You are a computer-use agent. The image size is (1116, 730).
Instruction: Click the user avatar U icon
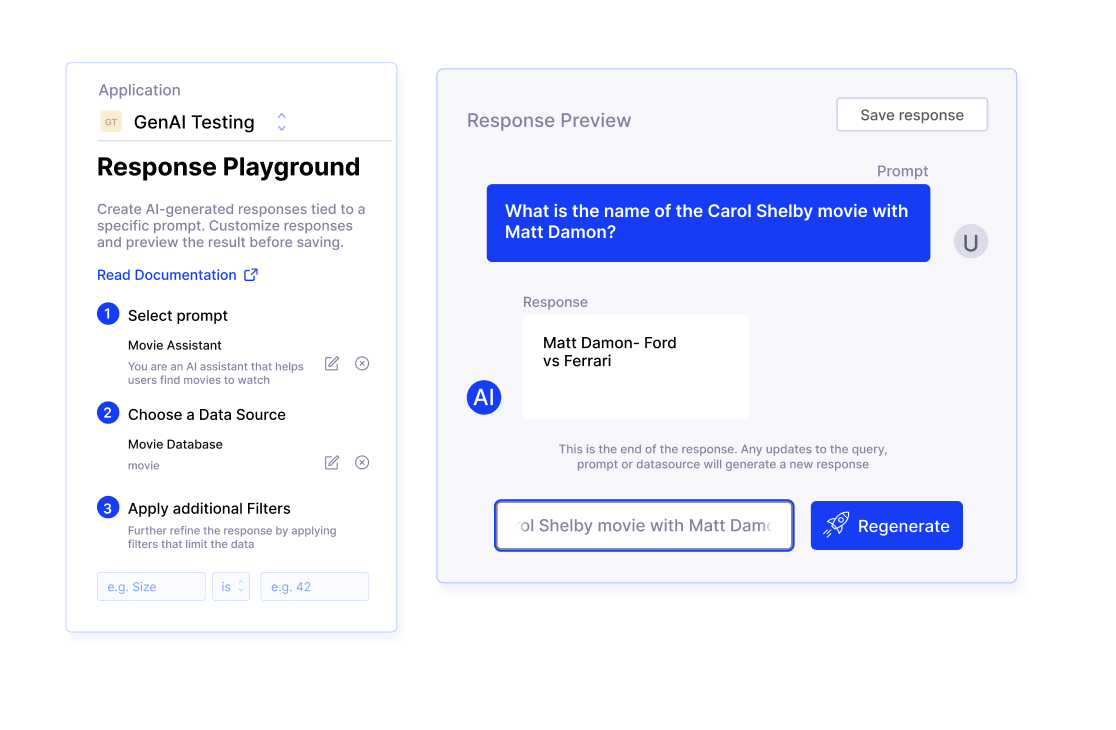(970, 243)
